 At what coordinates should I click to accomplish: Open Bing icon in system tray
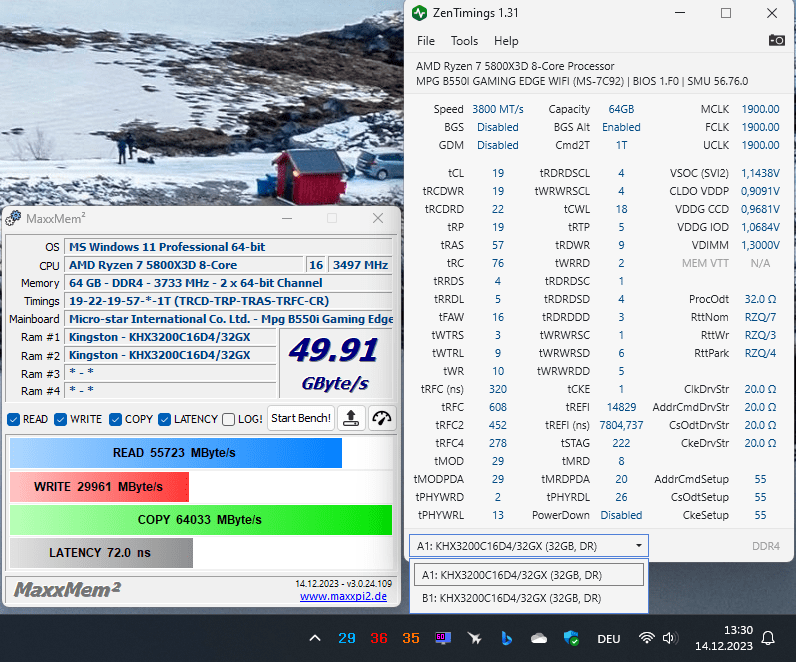507,638
